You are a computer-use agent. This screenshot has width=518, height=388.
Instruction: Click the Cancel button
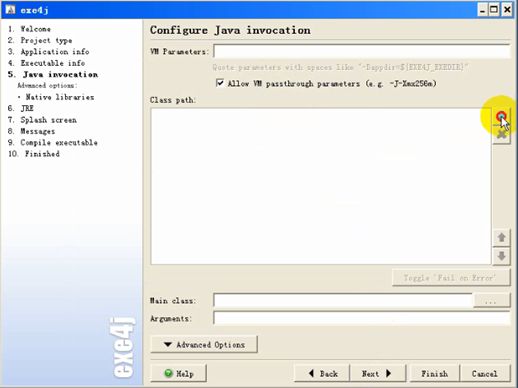tap(485, 373)
